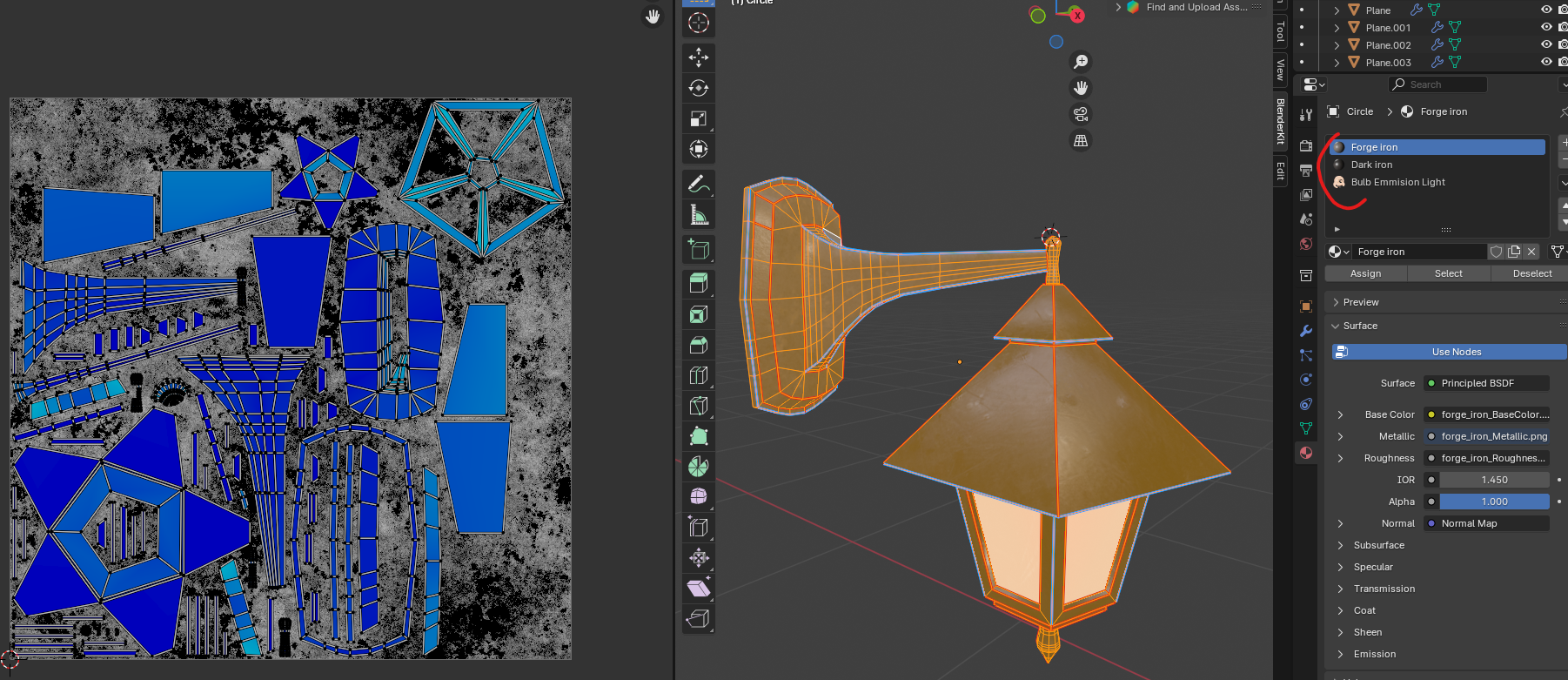Toggle viewport visibility of Plane.002

(1546, 44)
